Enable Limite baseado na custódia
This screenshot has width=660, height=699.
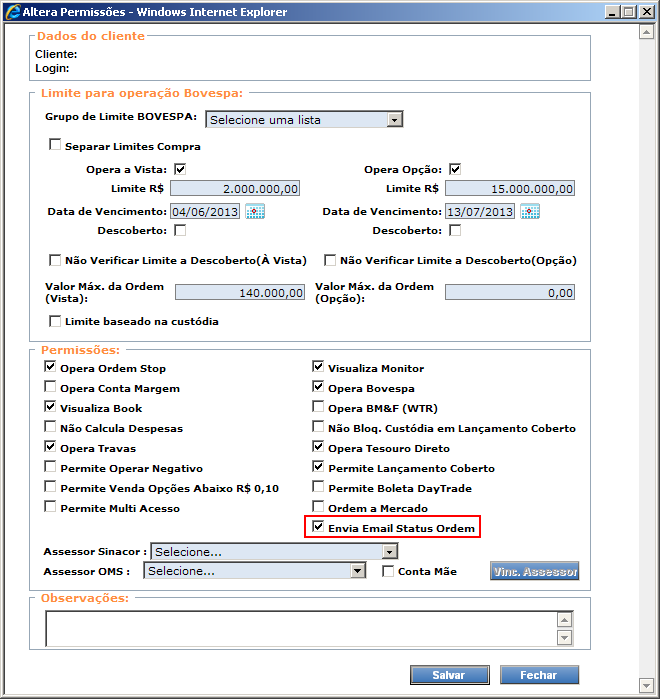pos(55,321)
